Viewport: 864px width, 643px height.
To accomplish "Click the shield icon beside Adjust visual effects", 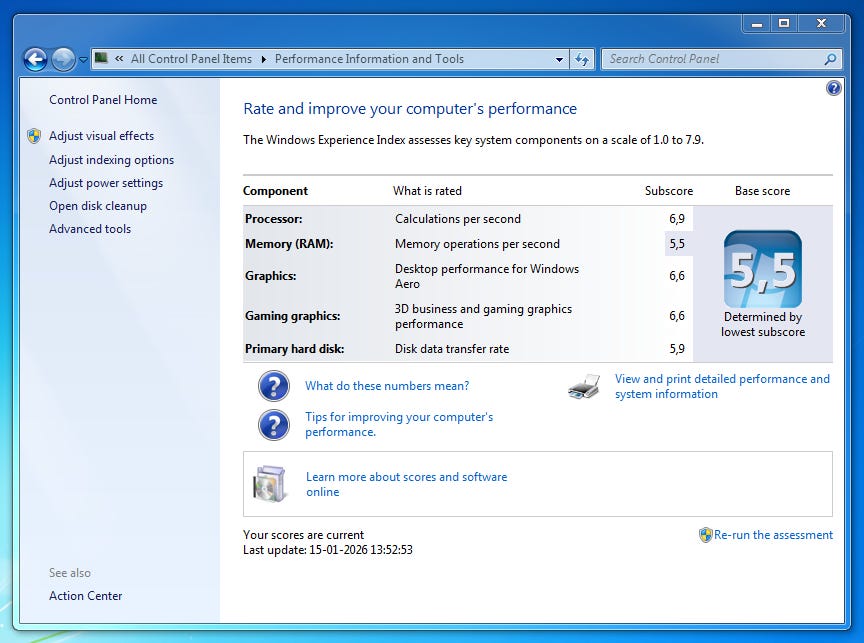I will pyautogui.click(x=34, y=136).
